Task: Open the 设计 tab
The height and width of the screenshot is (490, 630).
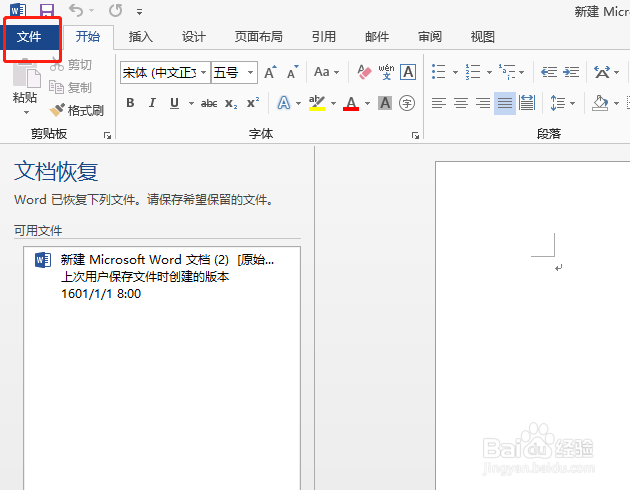Action: coord(194,37)
